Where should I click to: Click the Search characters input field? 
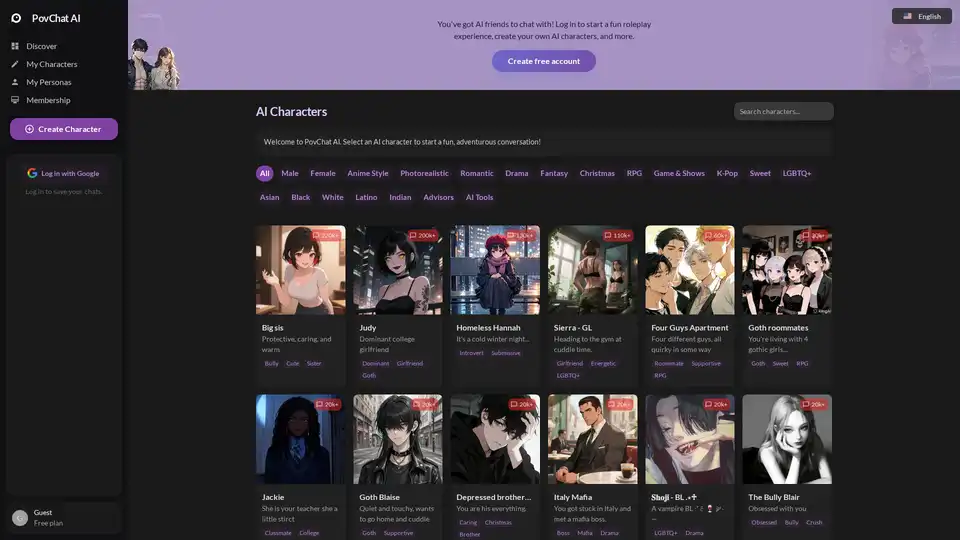point(783,111)
